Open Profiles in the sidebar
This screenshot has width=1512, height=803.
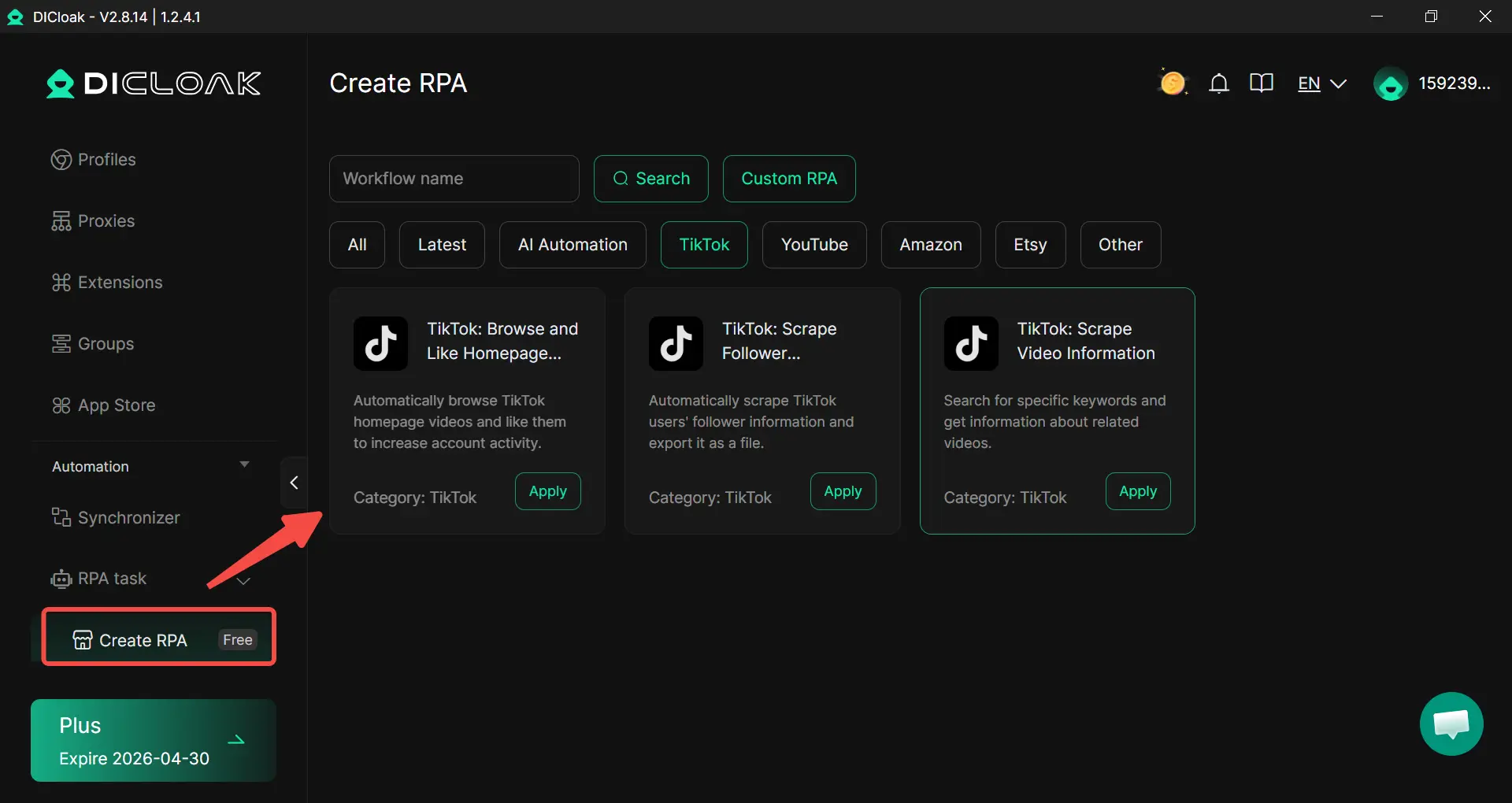point(106,160)
